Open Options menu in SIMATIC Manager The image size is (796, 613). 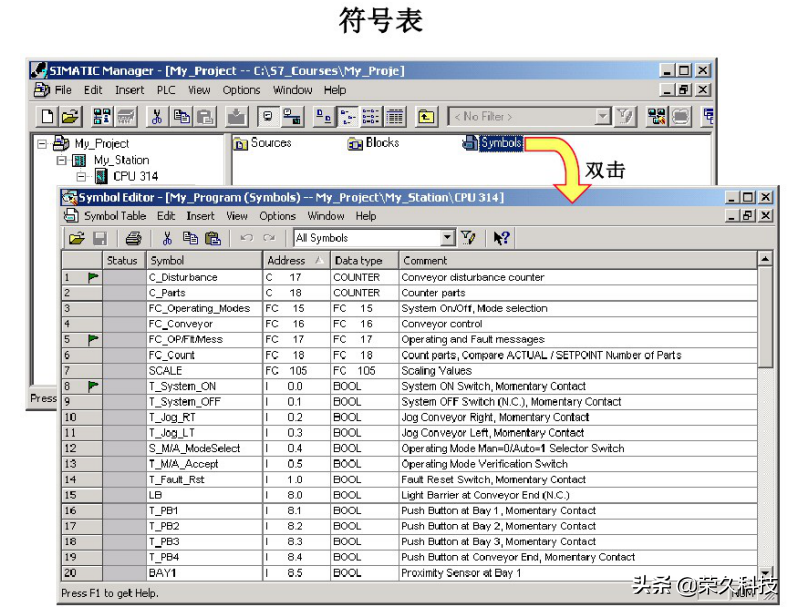[241, 90]
